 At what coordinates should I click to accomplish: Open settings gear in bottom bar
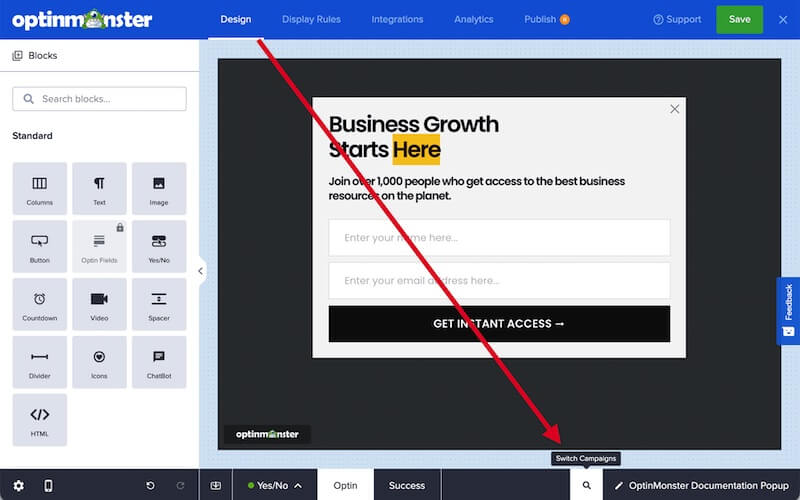pos(18,486)
